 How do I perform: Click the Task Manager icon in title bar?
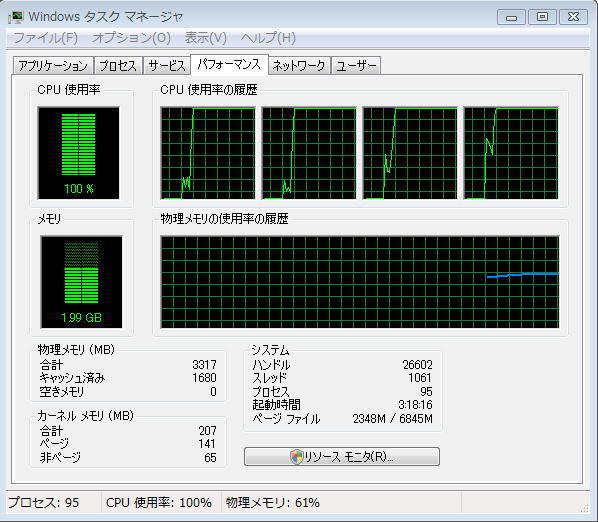16,17
